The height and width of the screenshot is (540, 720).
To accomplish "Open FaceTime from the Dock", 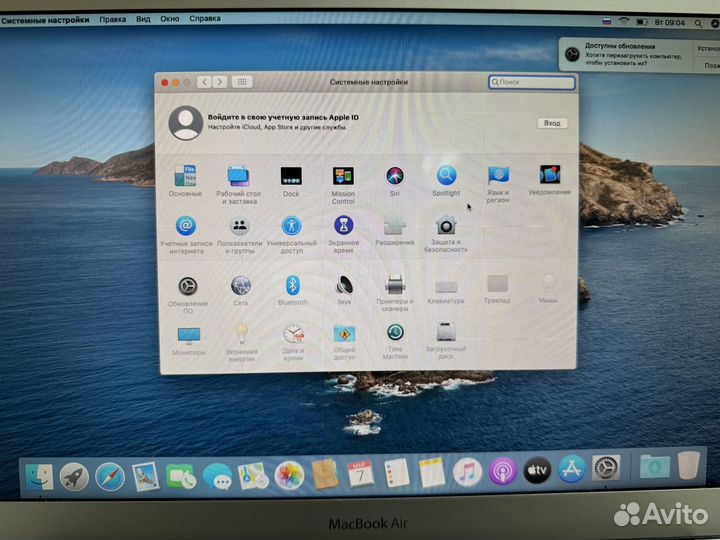I will (180, 476).
